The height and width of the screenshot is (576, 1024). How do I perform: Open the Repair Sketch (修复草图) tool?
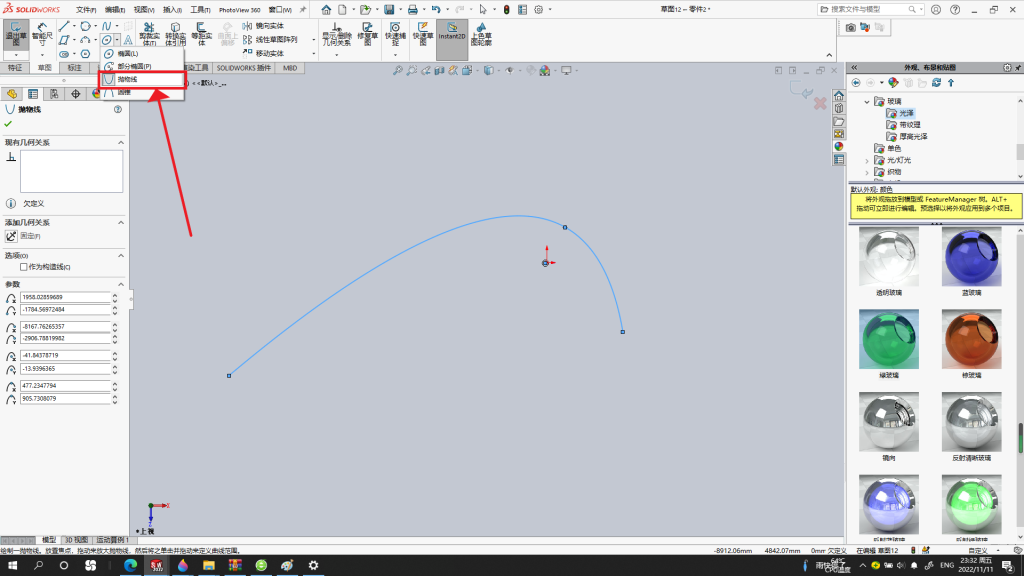[368, 34]
